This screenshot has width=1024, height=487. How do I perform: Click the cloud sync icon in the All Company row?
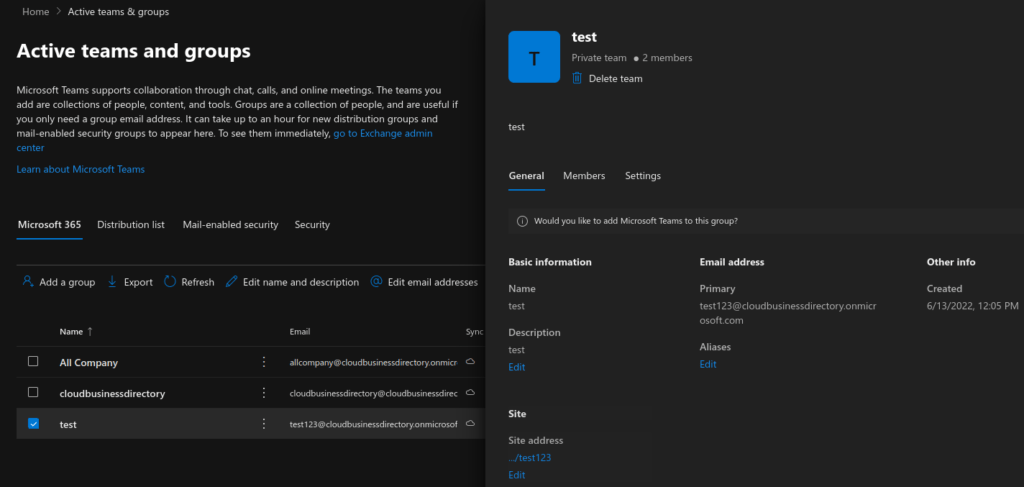click(x=470, y=362)
